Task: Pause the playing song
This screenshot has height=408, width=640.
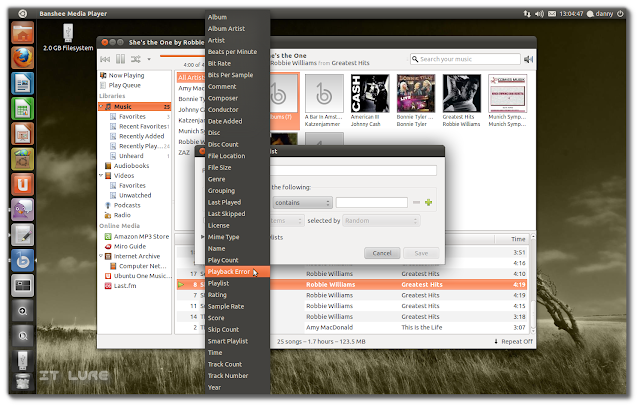Action: pyautogui.click(x=120, y=60)
